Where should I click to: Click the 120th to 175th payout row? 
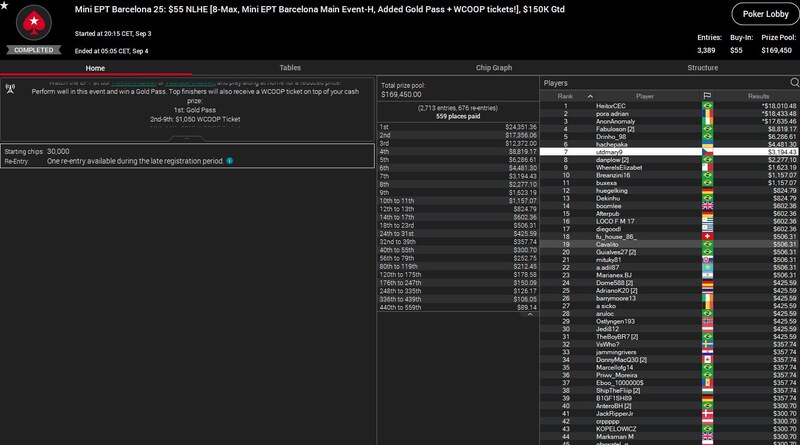458,275
